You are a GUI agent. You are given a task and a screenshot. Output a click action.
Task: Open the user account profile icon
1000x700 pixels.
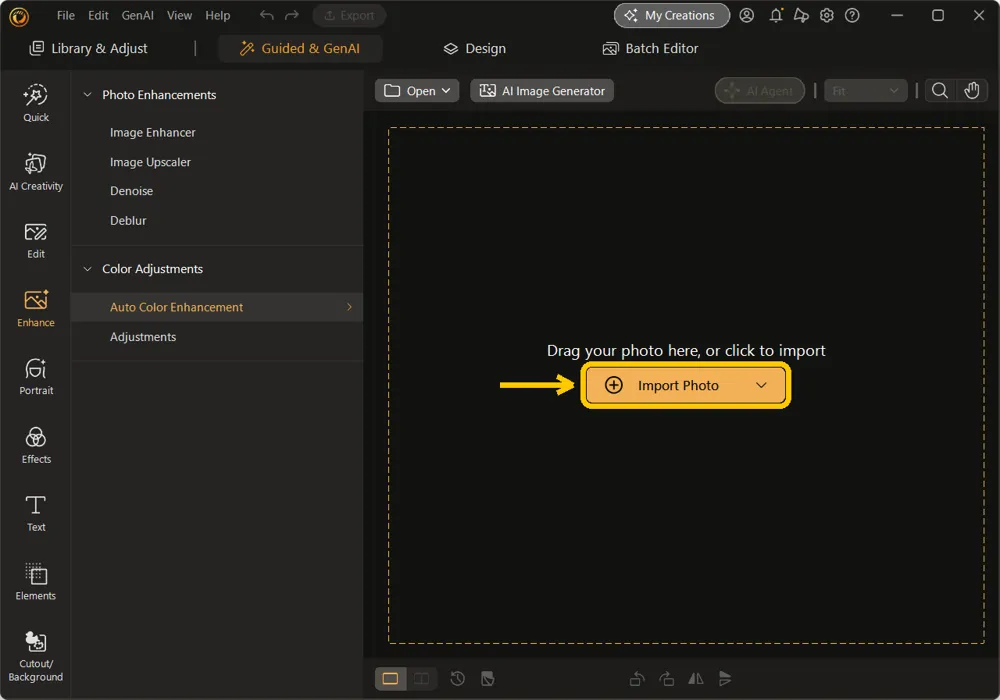pyautogui.click(x=746, y=15)
